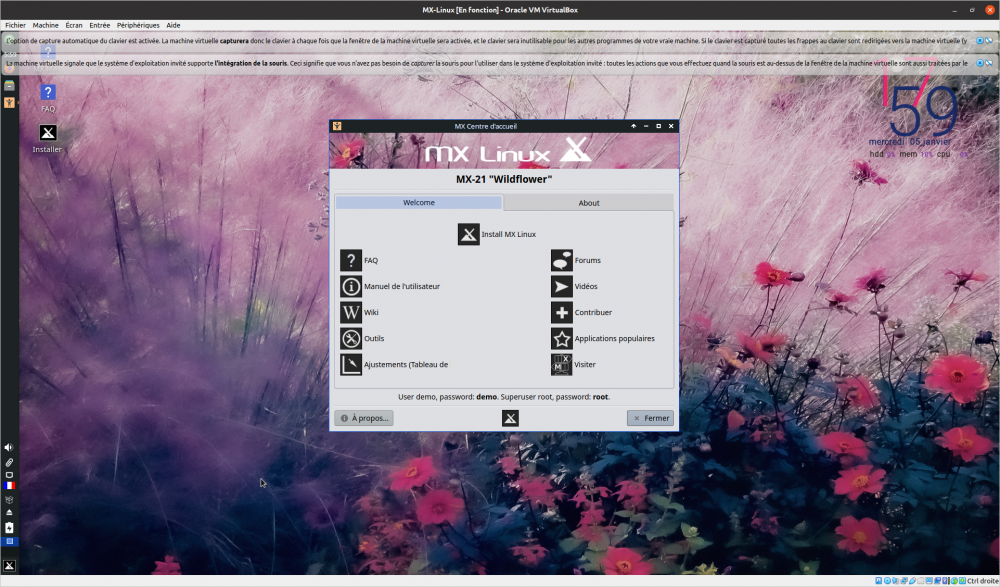Switch to the About tab
1000x587 pixels.
pos(589,203)
